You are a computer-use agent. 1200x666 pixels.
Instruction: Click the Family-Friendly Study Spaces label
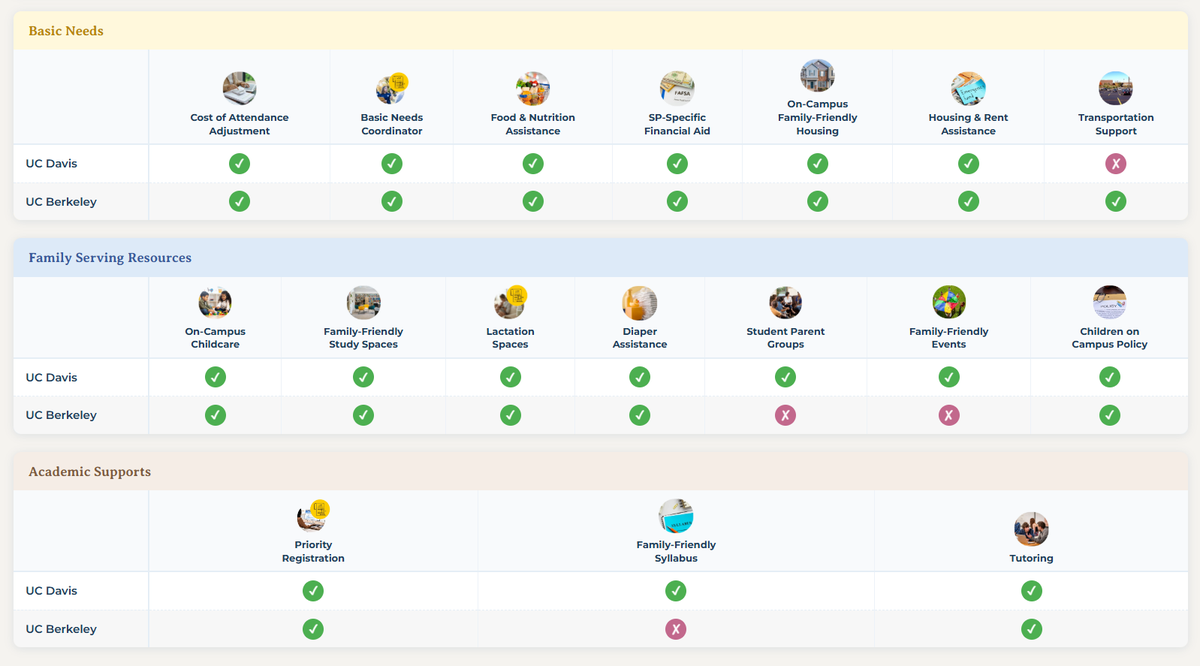point(363,338)
